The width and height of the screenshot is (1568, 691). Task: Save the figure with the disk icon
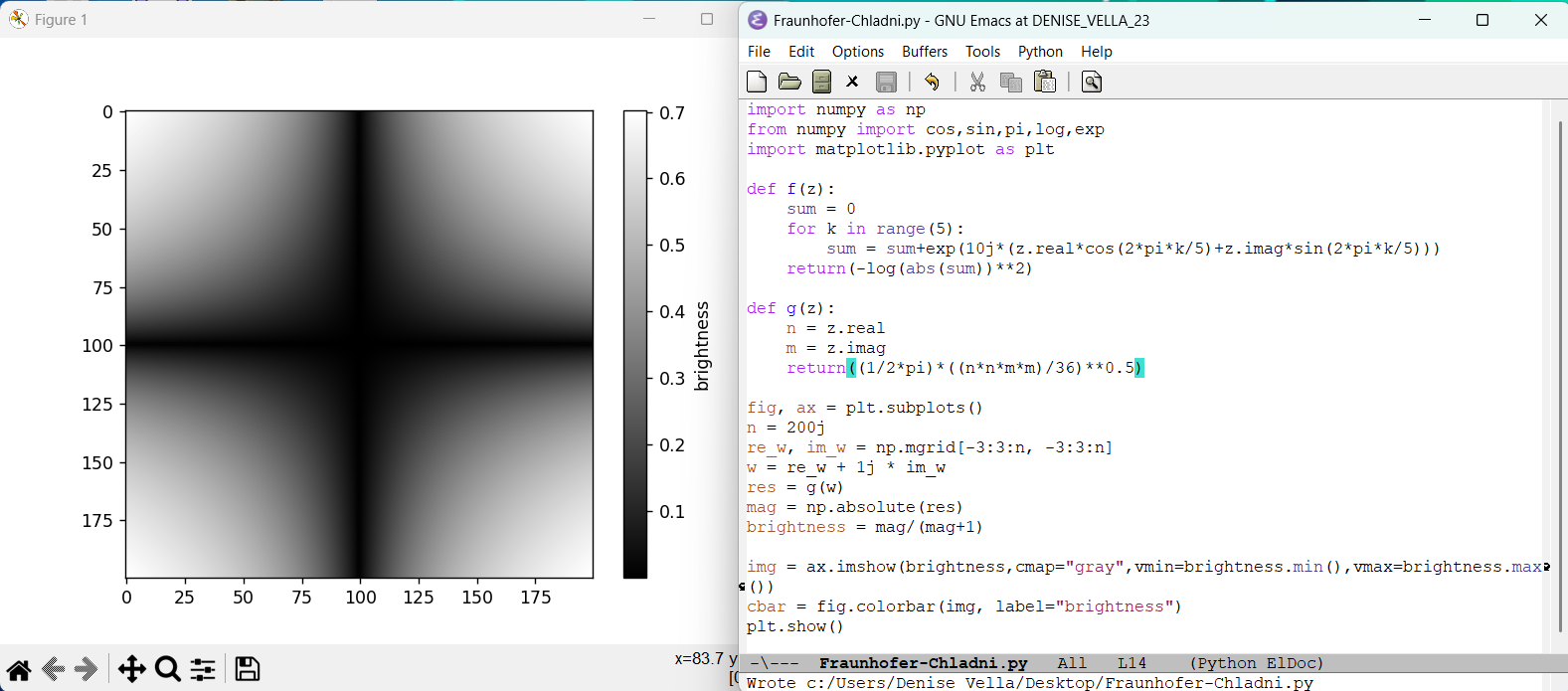point(248,669)
